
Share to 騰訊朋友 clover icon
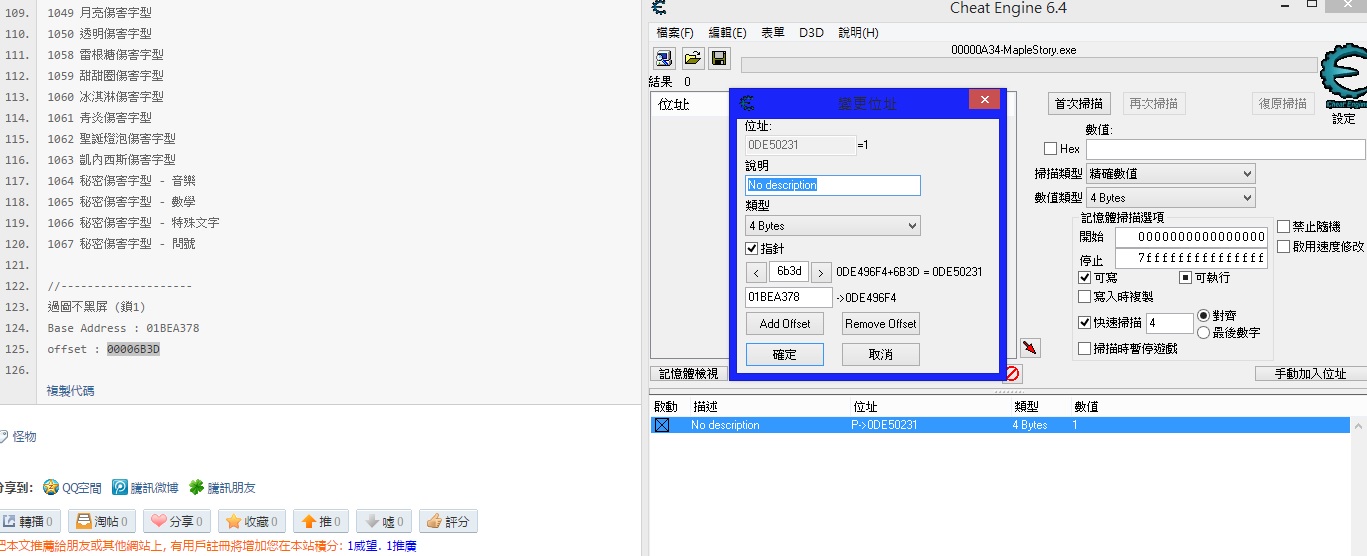click(196, 487)
